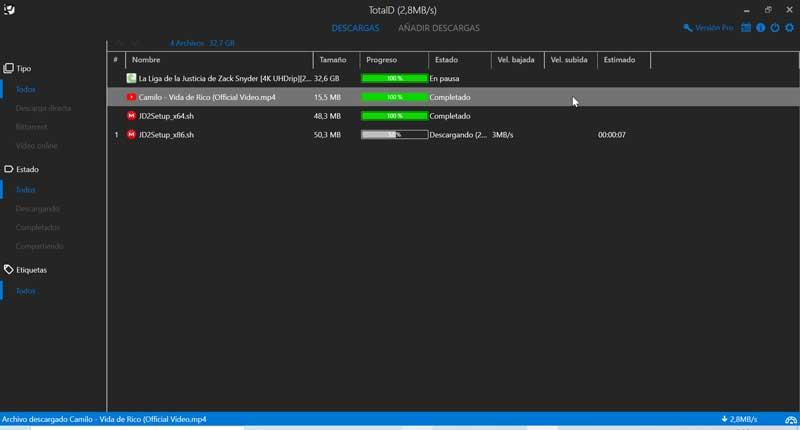The image size is (800, 430).
Task: Click queue number 1 of JD2Setup_x86.sh
Action: tap(116, 135)
